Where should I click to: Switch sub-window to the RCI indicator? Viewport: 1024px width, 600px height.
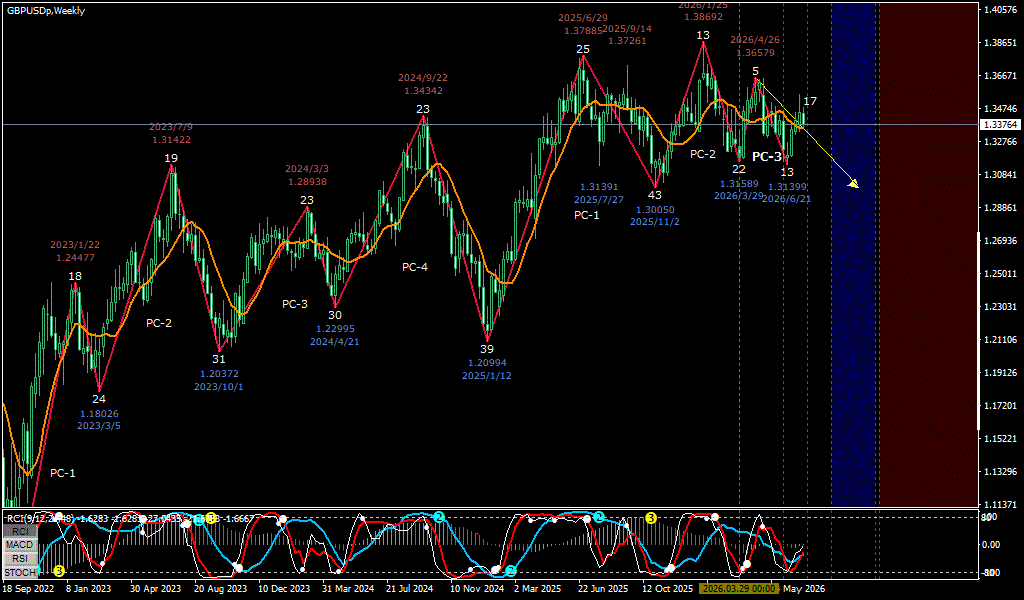20,531
